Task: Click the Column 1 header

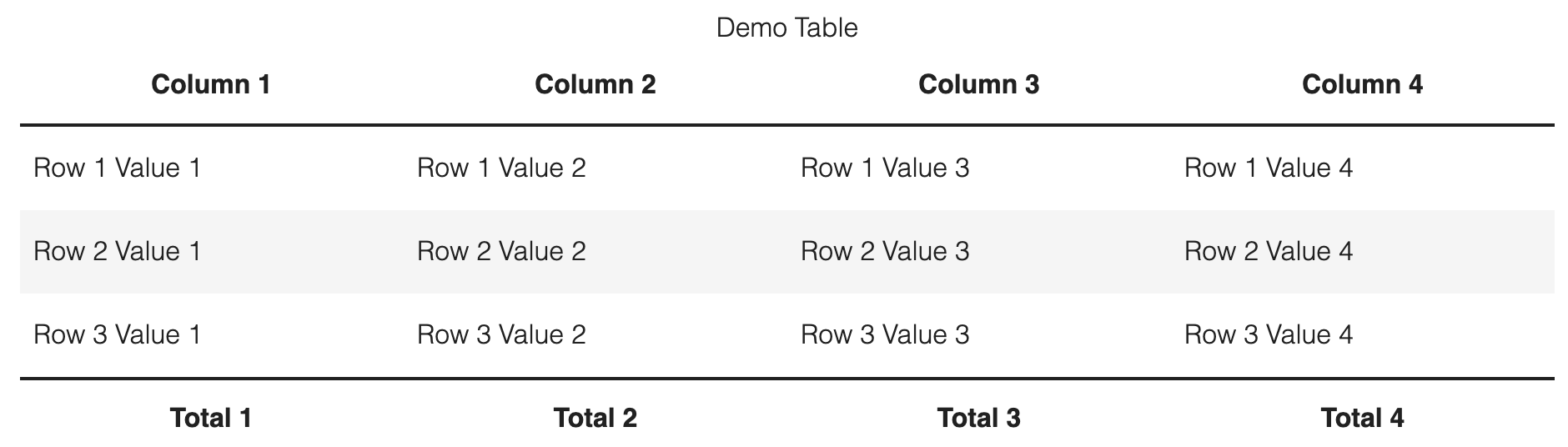Action: click(x=211, y=84)
